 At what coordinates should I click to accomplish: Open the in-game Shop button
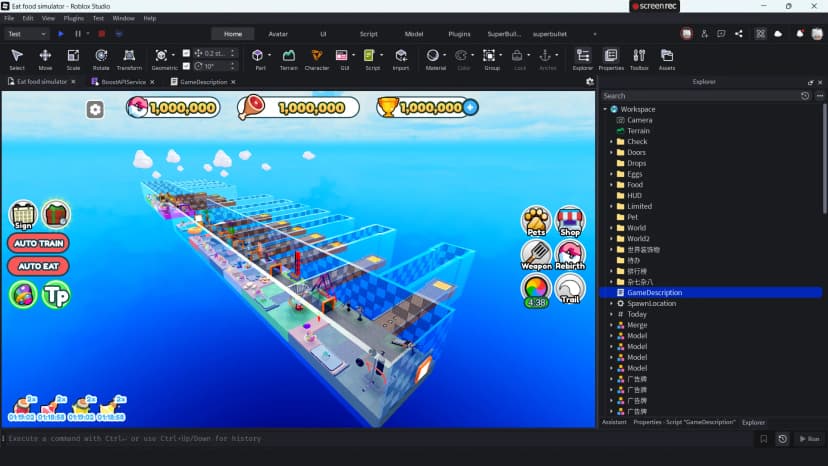[x=570, y=221]
